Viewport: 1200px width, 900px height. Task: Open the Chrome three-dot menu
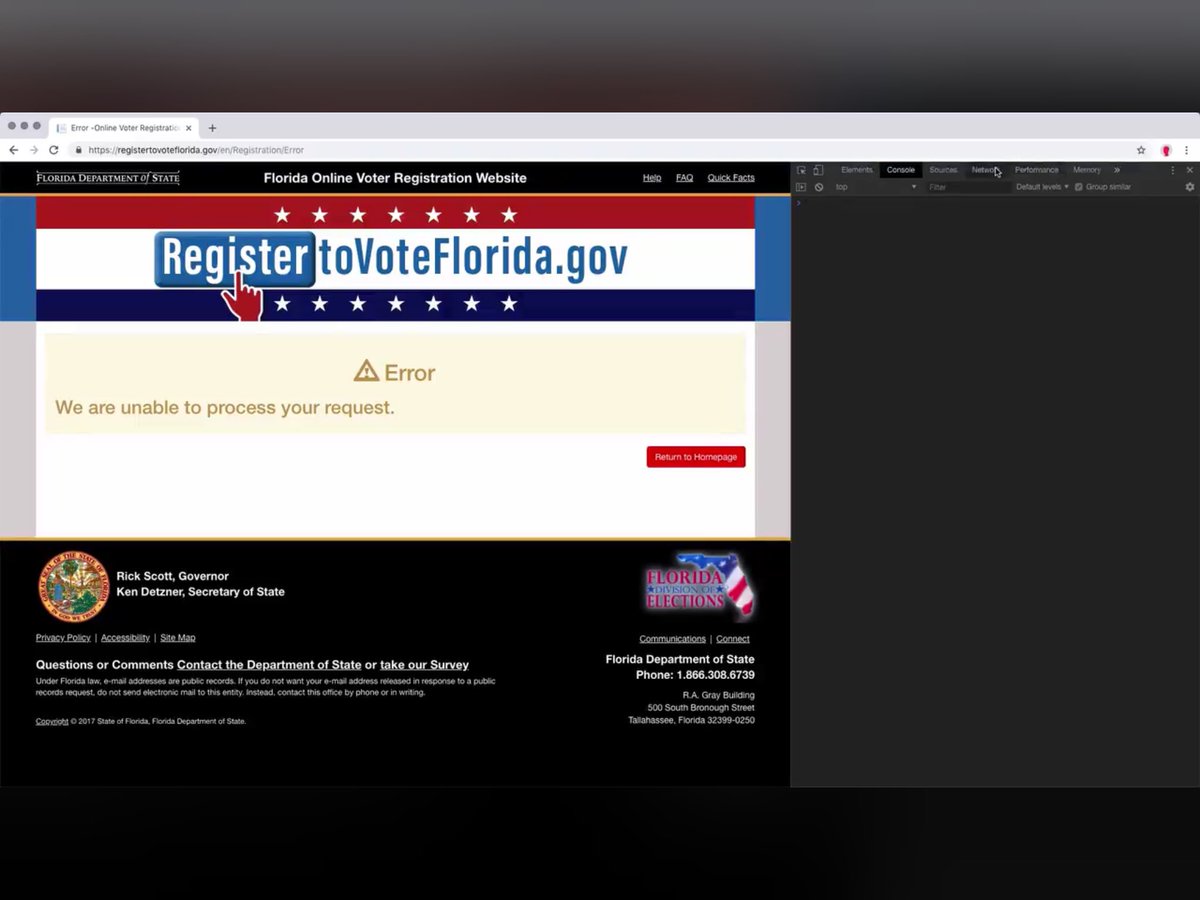(x=1187, y=150)
